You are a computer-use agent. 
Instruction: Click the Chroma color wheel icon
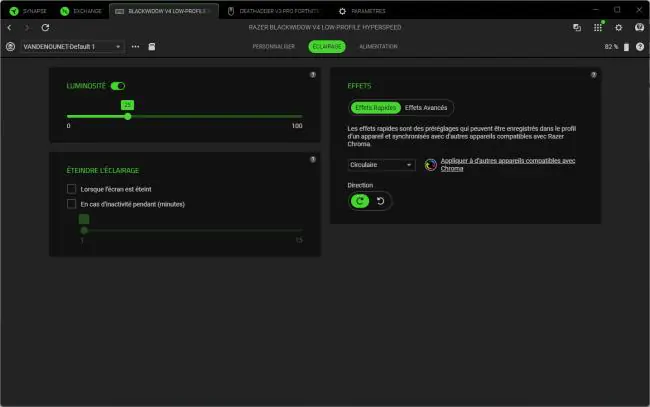pyautogui.click(x=431, y=165)
